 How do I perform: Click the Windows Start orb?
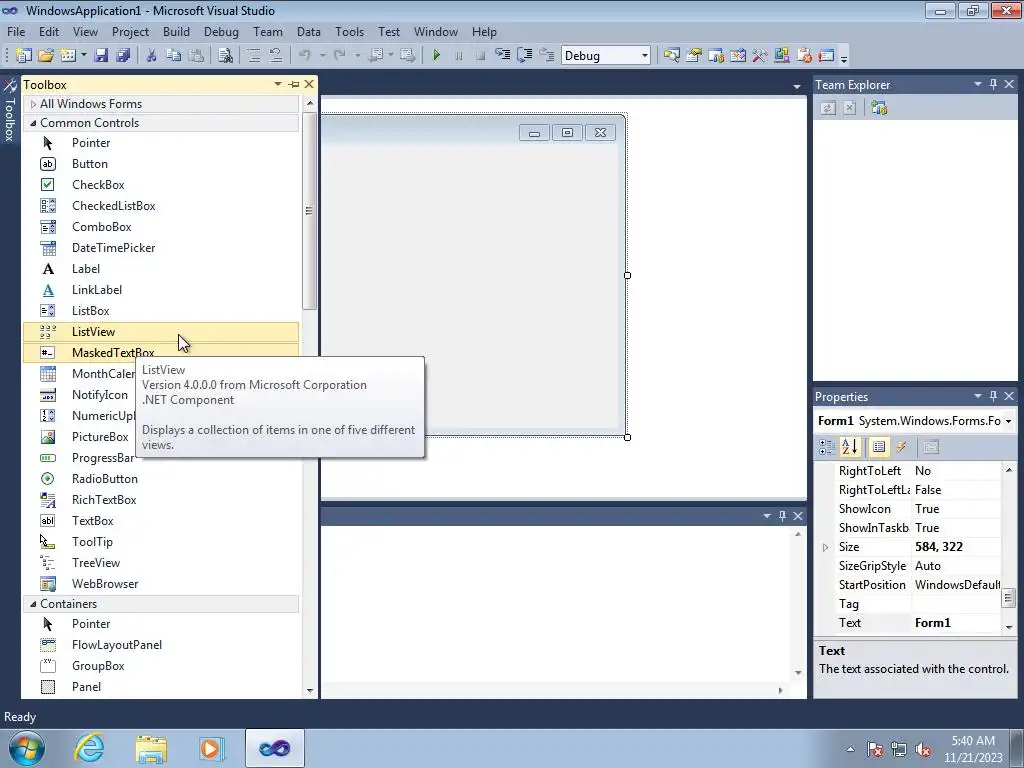tap(27, 748)
